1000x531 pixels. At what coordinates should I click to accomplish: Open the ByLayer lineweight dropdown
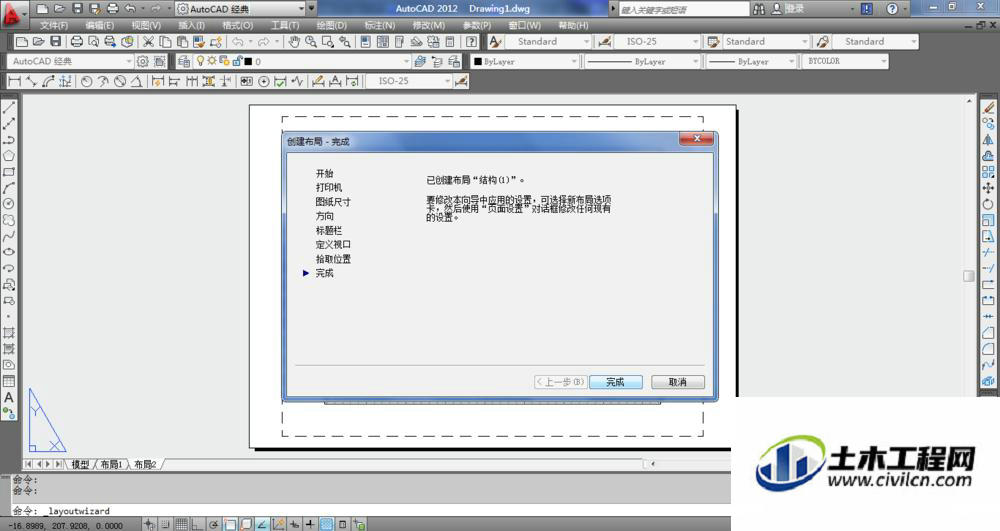point(751,61)
